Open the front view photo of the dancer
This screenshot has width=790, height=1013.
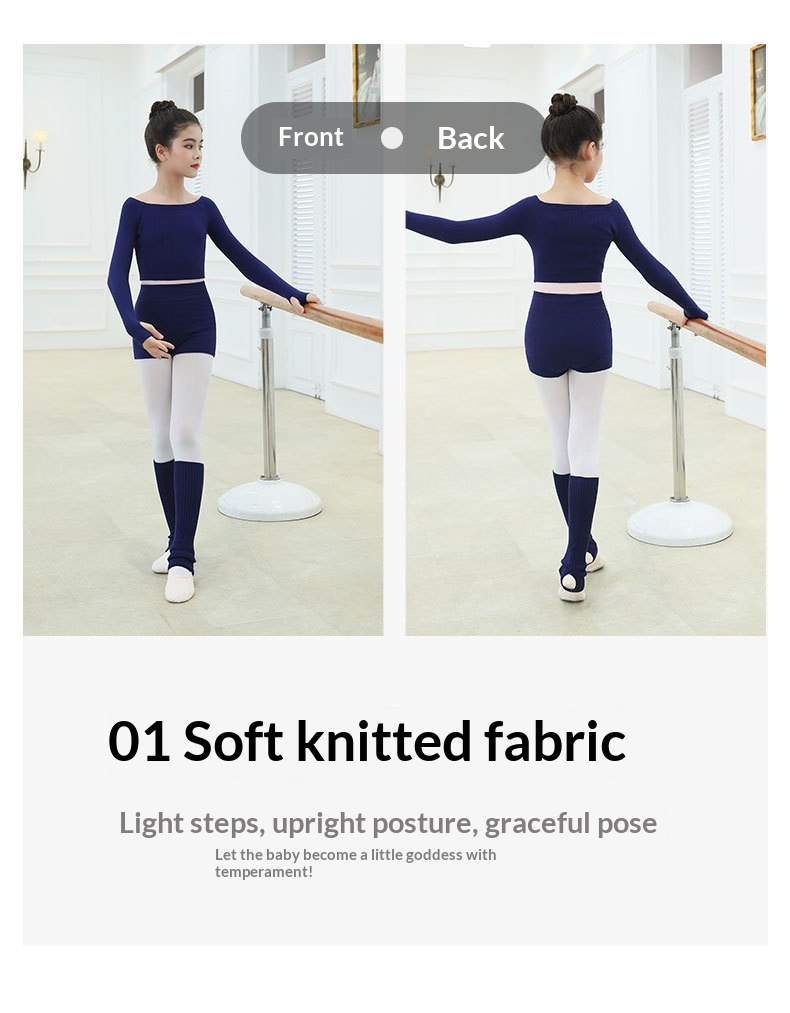pyautogui.click(x=203, y=339)
